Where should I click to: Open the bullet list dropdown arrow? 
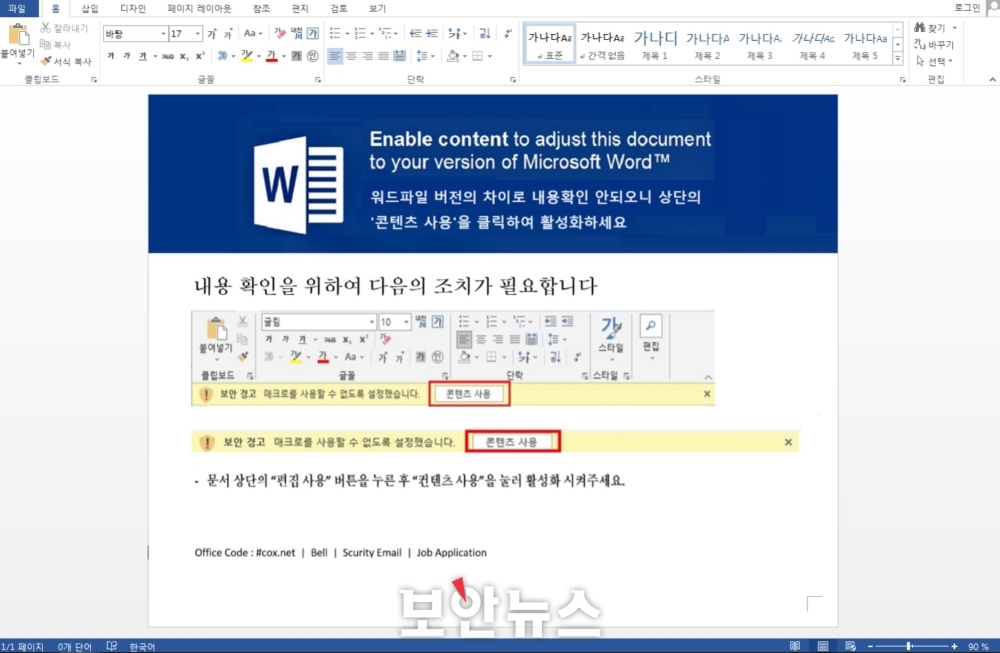[x=347, y=33]
